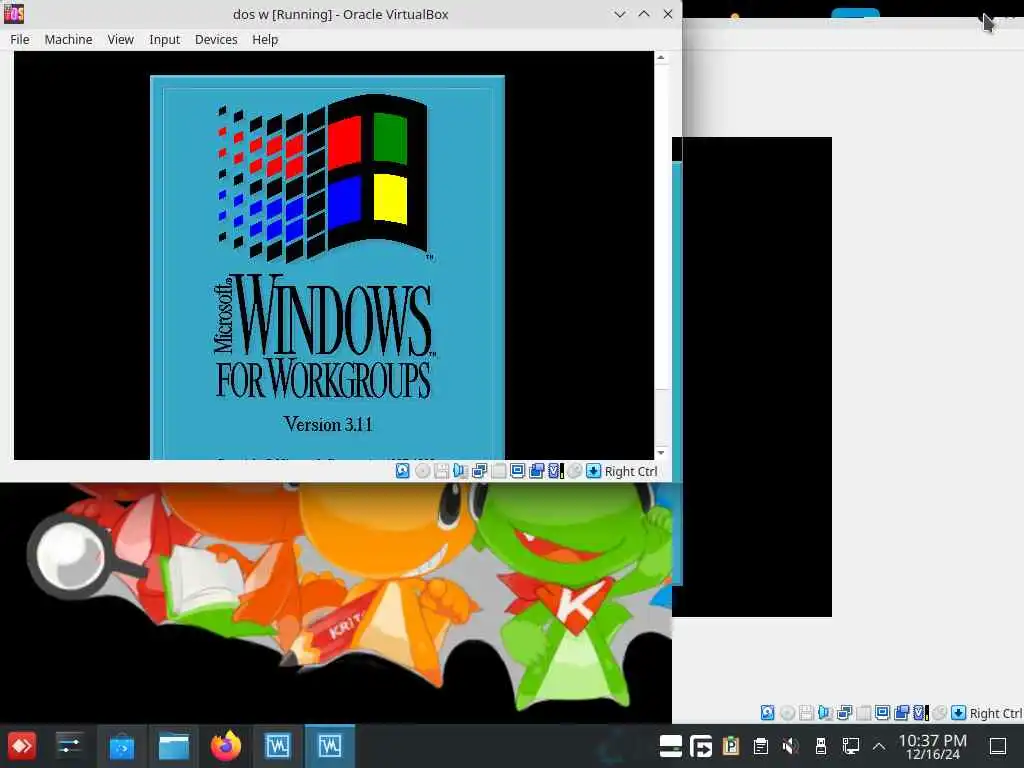Viewport: 1024px width, 768px height.
Task: Click the blue down-arrow keyboard capture icon in the front VM status bar
Action: (x=593, y=471)
